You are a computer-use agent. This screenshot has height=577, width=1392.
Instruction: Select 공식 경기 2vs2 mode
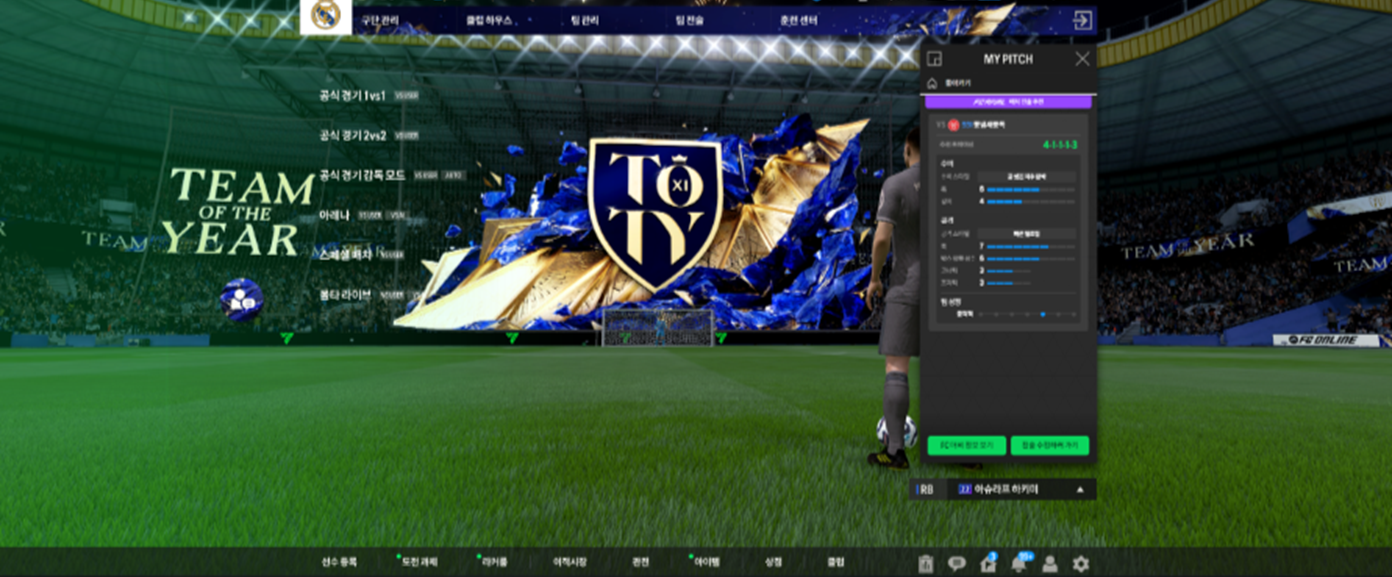click(x=353, y=135)
